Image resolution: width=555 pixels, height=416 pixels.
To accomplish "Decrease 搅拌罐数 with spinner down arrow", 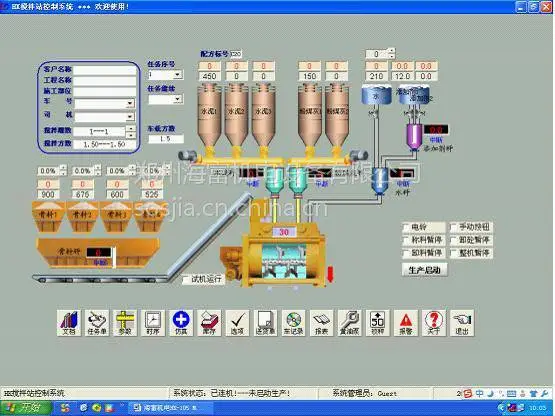I will (x=131, y=135).
